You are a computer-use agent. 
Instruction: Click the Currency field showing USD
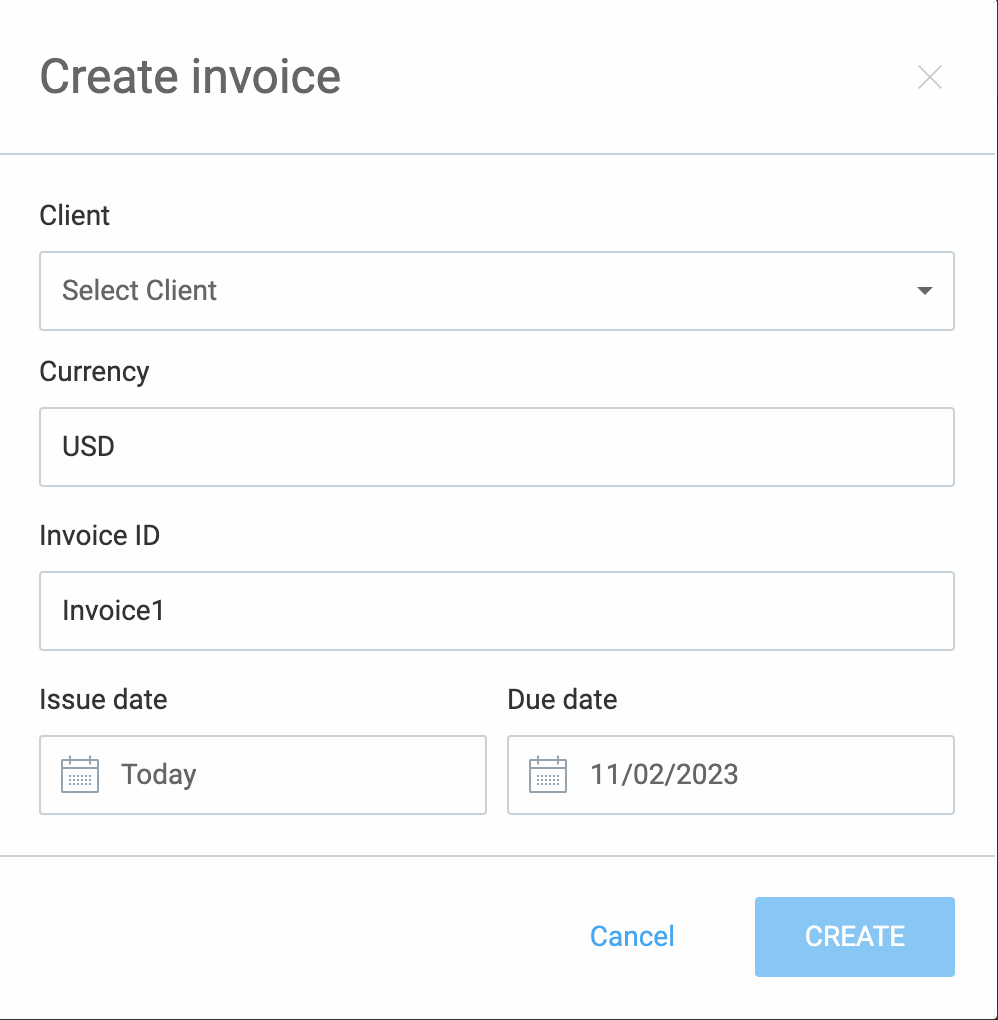[x=497, y=447]
